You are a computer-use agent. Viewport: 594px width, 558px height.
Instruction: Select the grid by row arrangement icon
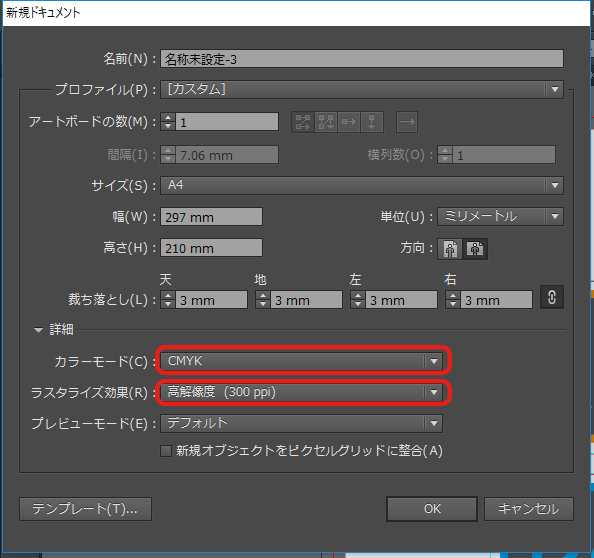(x=303, y=122)
